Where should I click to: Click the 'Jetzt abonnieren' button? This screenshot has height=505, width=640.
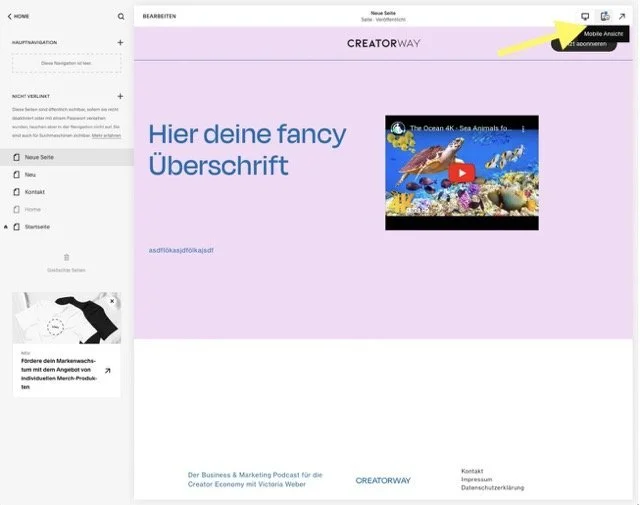(584, 44)
